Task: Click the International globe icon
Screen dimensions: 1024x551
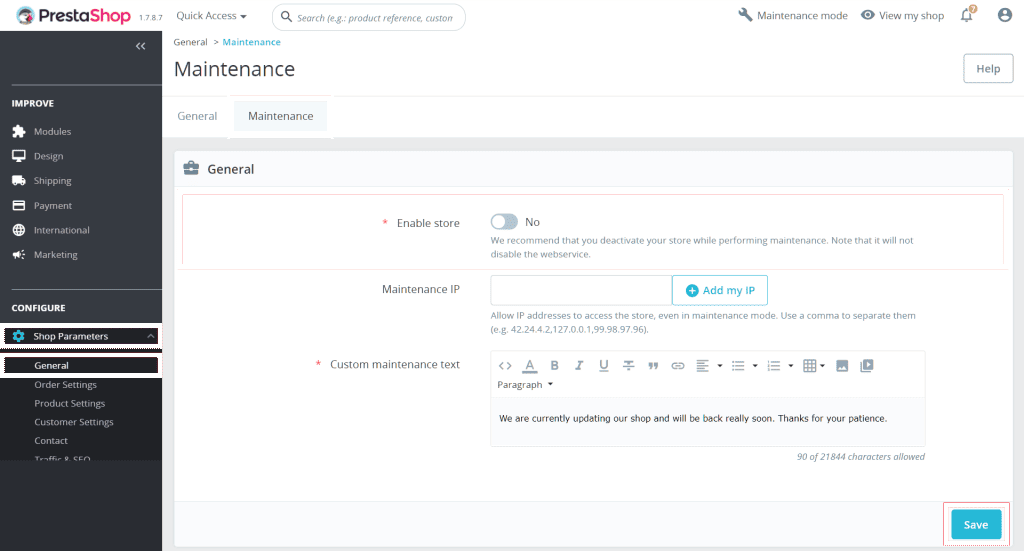Action: tap(19, 230)
